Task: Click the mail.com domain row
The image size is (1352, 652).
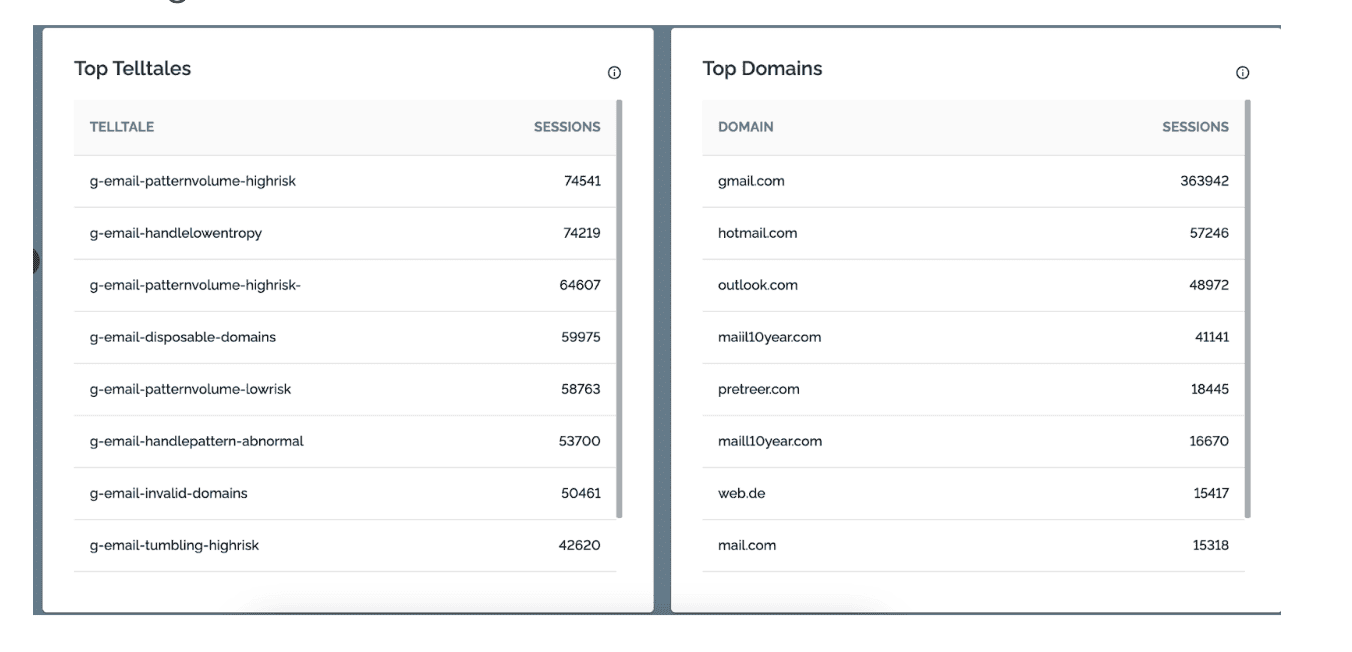Action: click(x=973, y=545)
